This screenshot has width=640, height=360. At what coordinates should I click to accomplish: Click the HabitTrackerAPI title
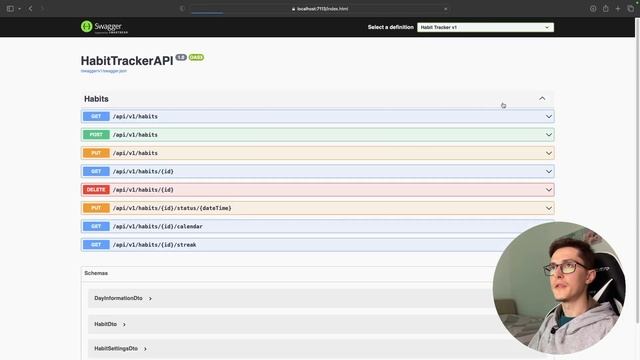[x=127, y=60]
